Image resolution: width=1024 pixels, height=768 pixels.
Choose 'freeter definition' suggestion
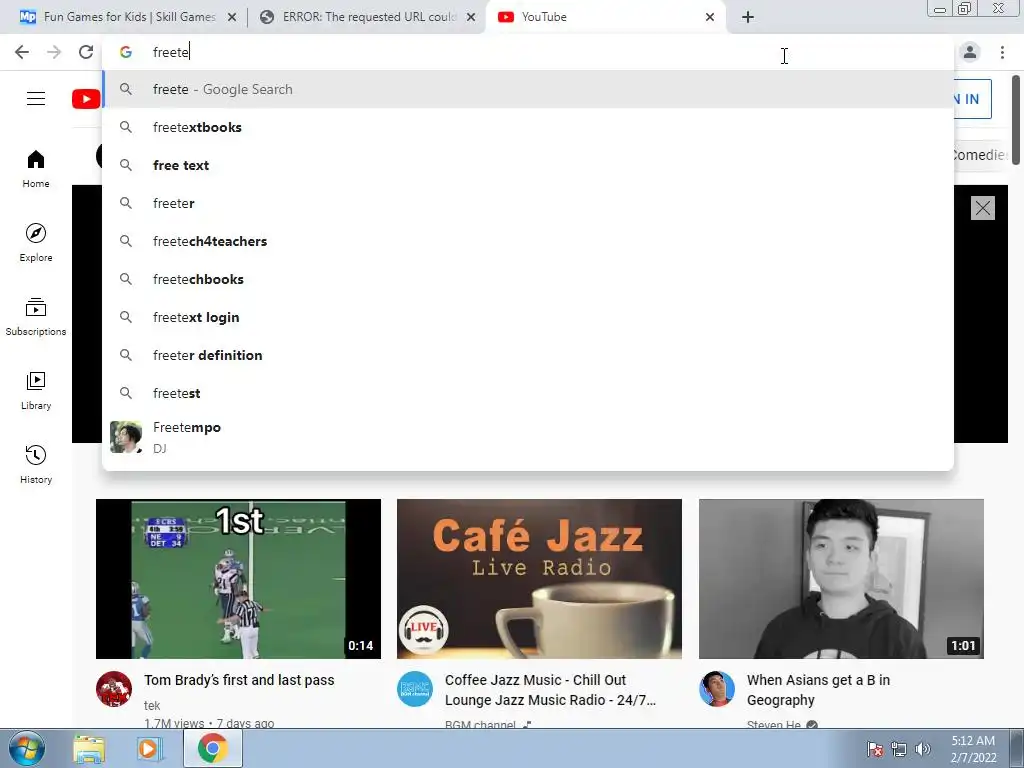(528, 355)
